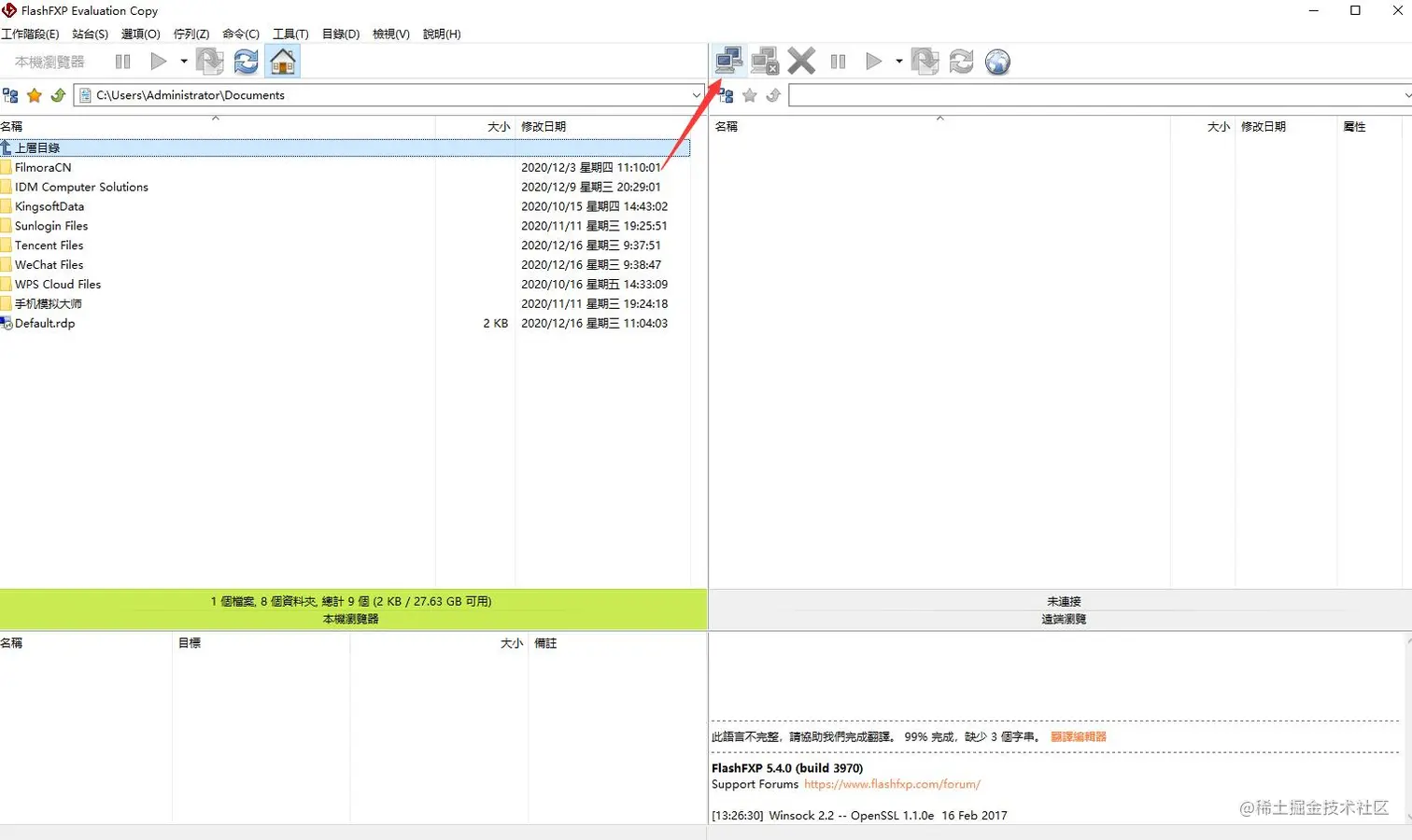Sort local files by the 大小 column header

475,126
